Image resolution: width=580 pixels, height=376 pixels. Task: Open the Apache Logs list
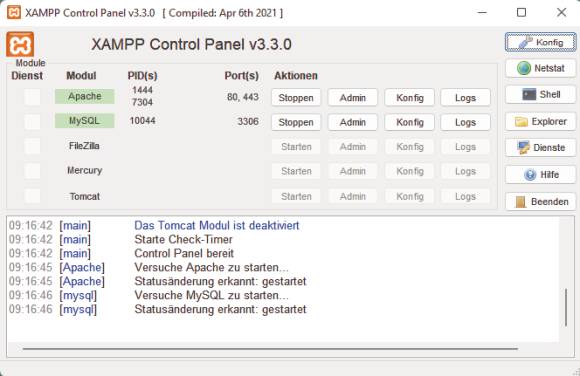(465, 98)
